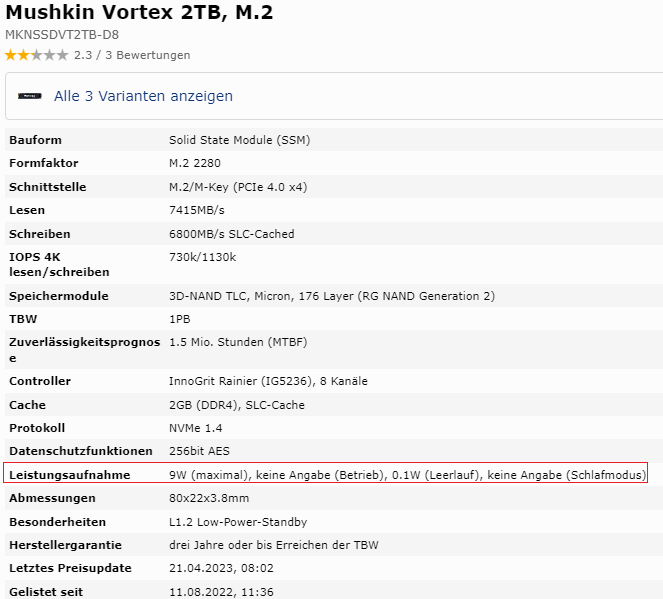Select the model number 'MKNSSDVT2TB-D8'

coord(62,35)
